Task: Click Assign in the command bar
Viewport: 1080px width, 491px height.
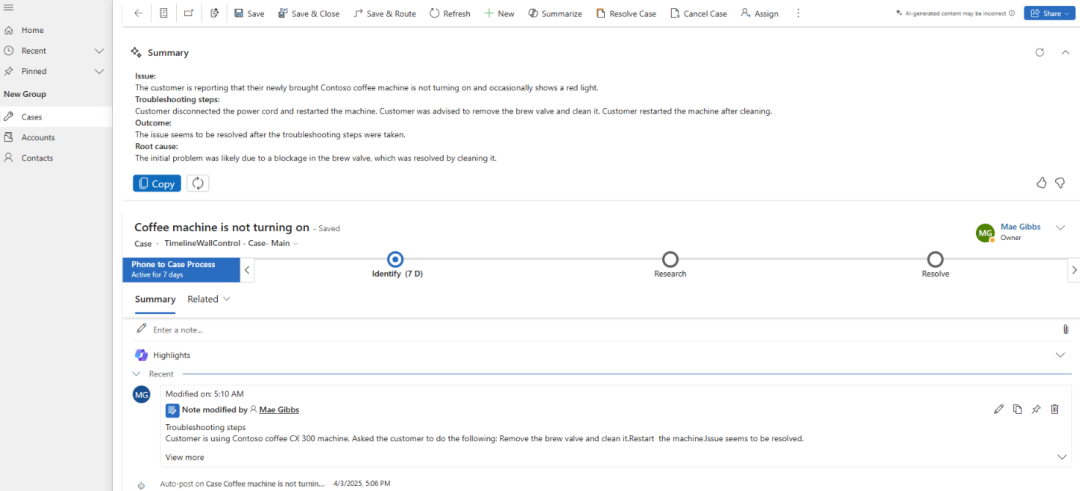Action: [760, 14]
